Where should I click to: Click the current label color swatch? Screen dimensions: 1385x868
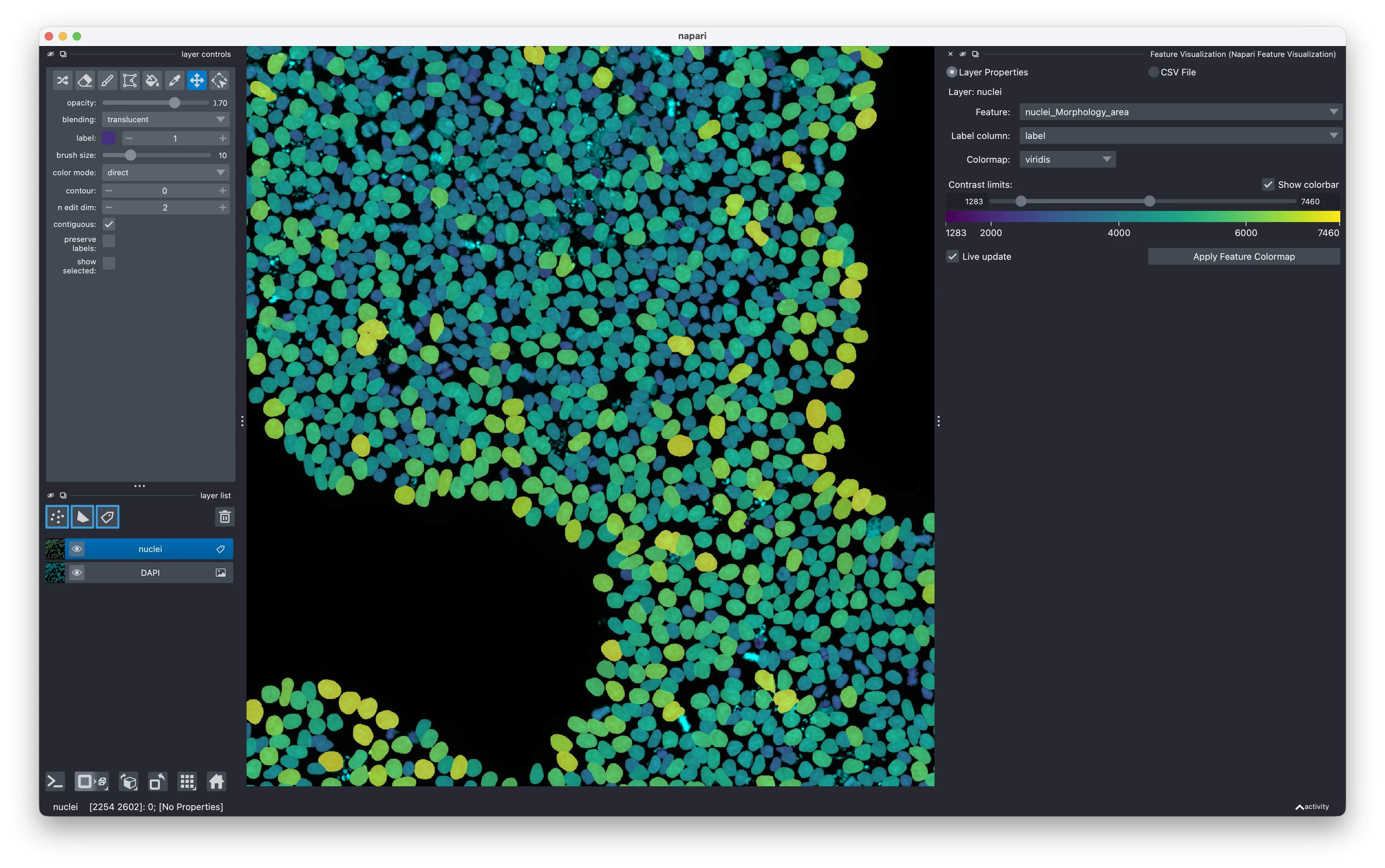tap(109, 138)
